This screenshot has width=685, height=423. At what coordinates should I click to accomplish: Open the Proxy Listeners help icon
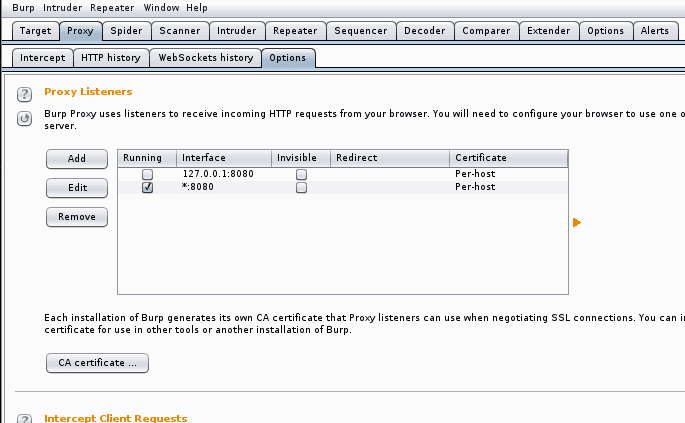tap(24, 94)
